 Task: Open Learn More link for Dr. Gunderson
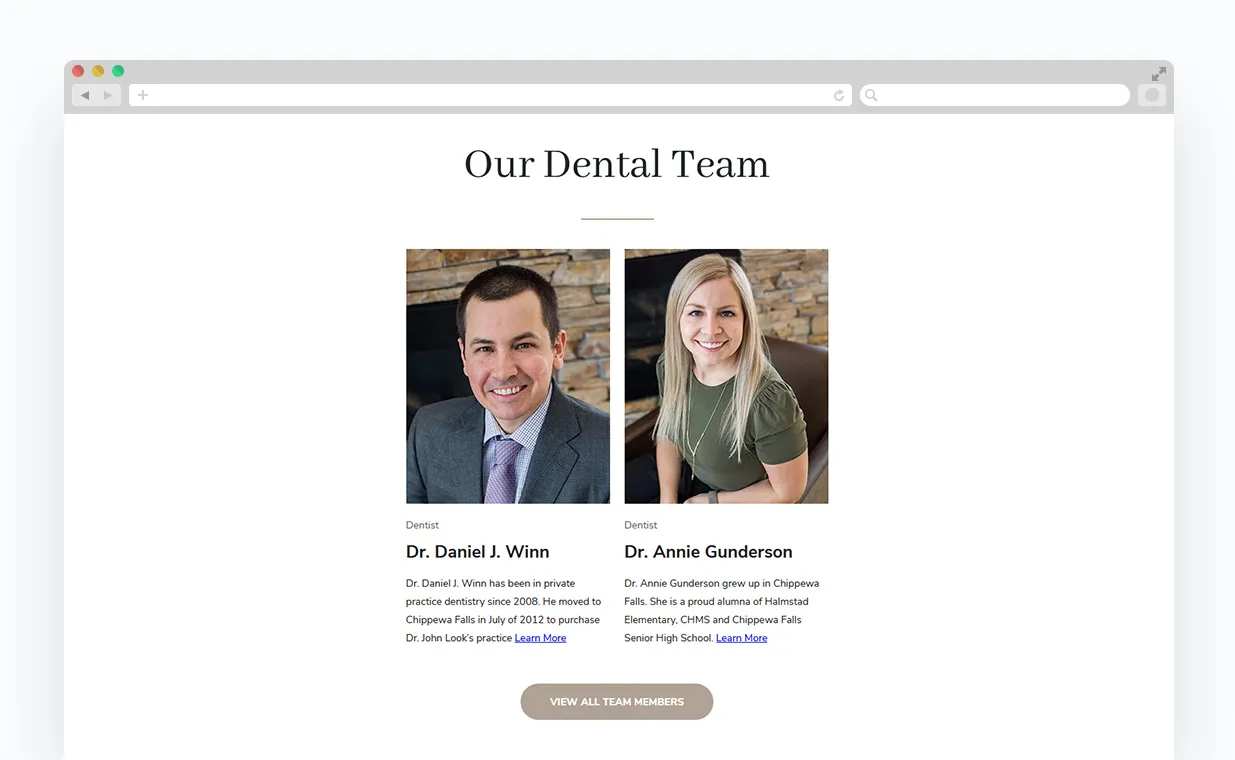[742, 638]
